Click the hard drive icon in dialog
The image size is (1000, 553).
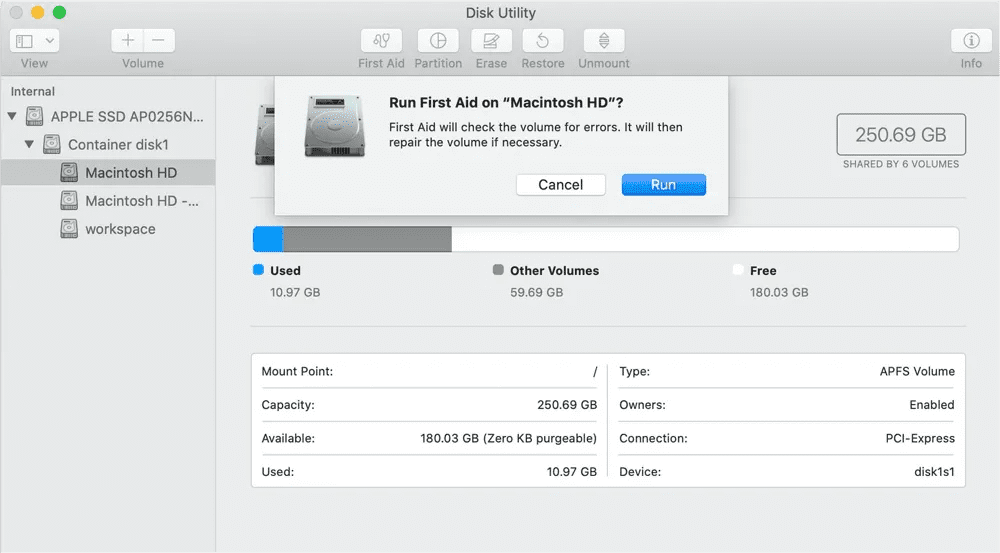(x=335, y=127)
